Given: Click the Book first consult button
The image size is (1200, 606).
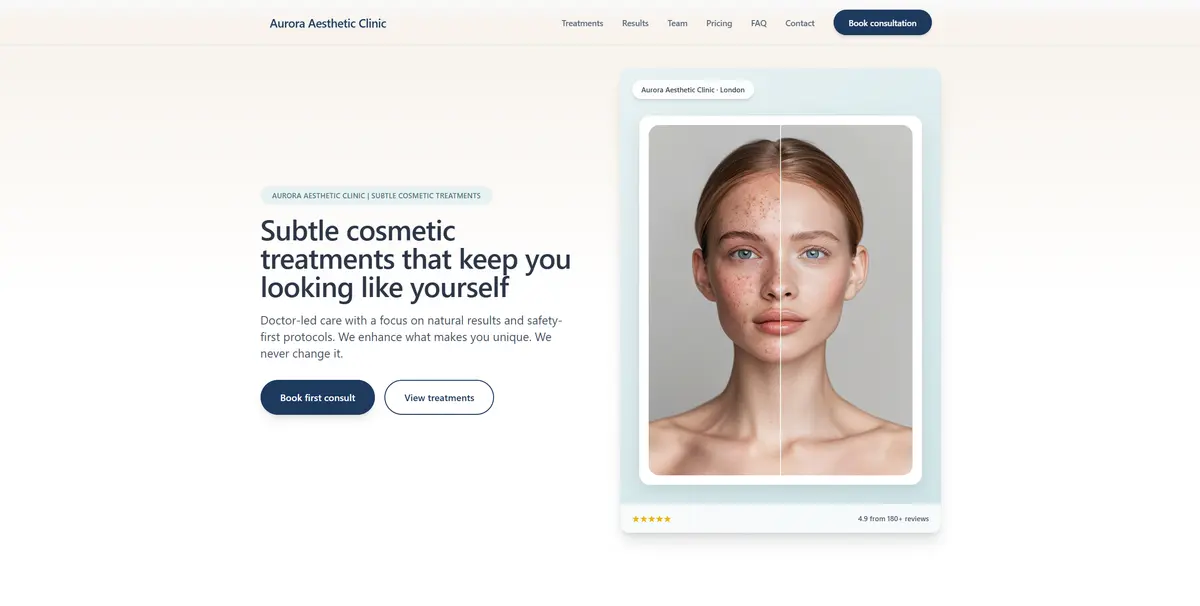Looking at the screenshot, I should pos(317,397).
